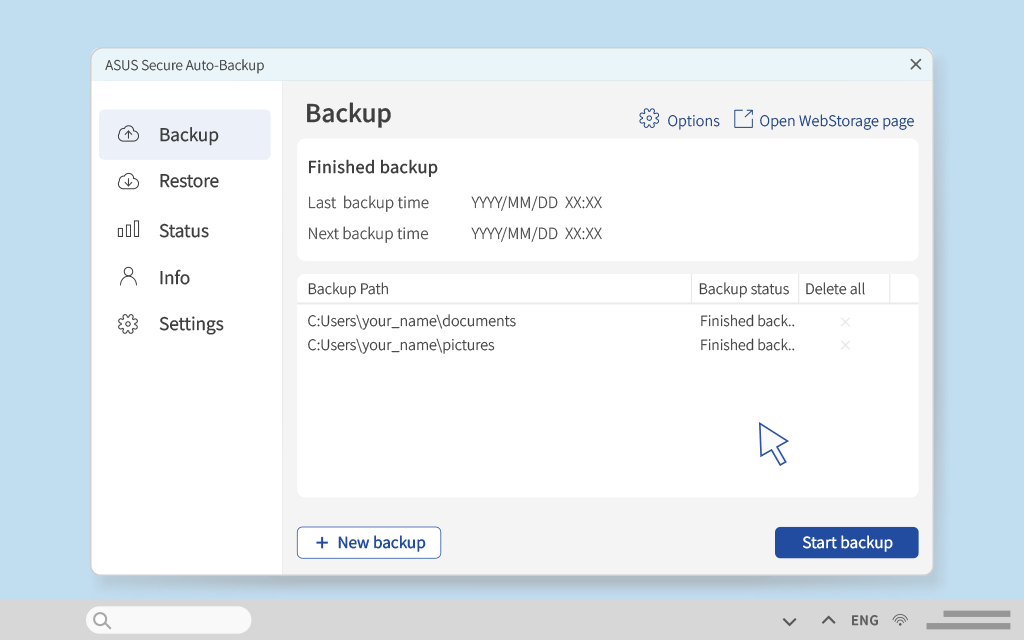
Task: Click the Wi-Fi icon in system tray
Action: coord(901,620)
